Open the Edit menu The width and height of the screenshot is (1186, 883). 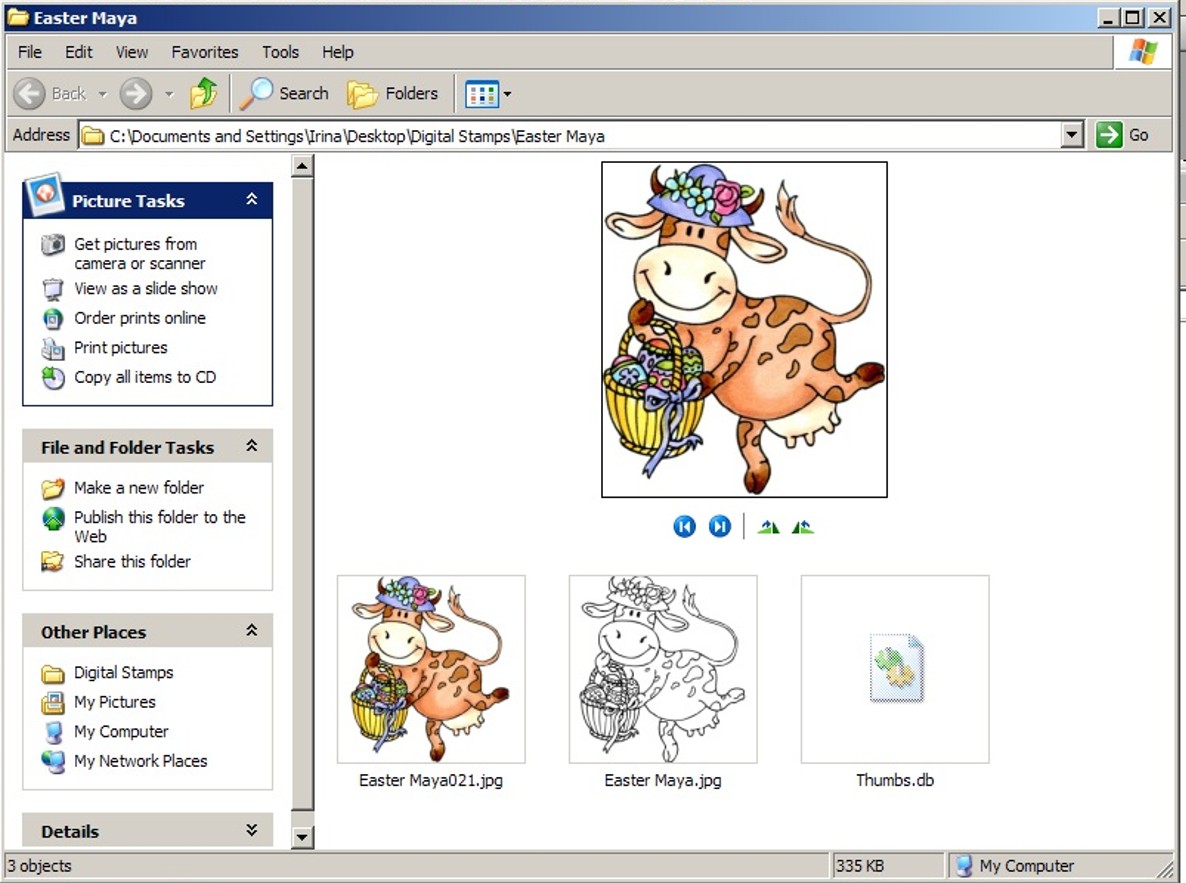pos(79,51)
